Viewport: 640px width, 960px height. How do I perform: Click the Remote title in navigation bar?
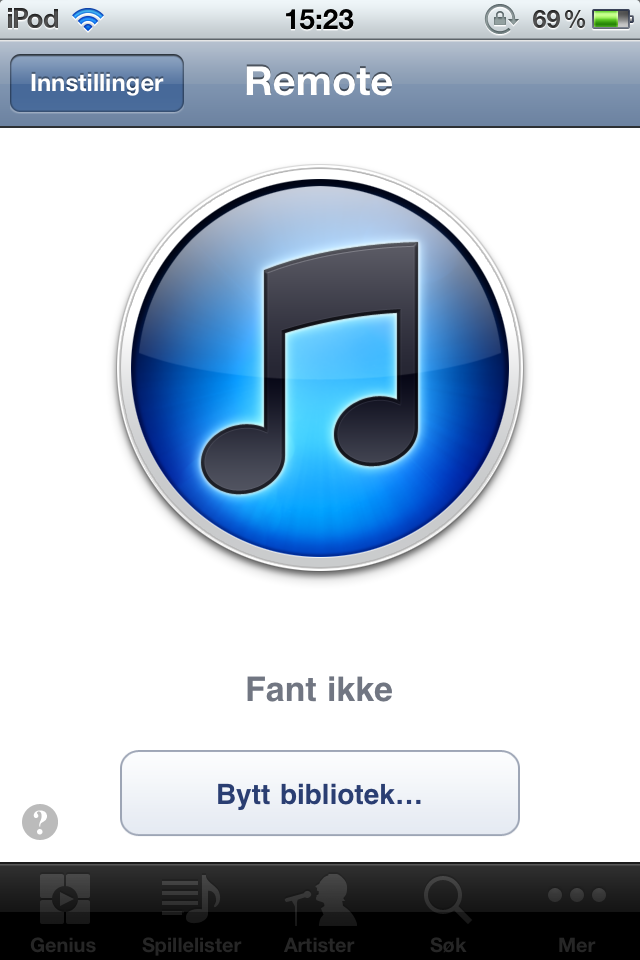pyautogui.click(x=319, y=81)
